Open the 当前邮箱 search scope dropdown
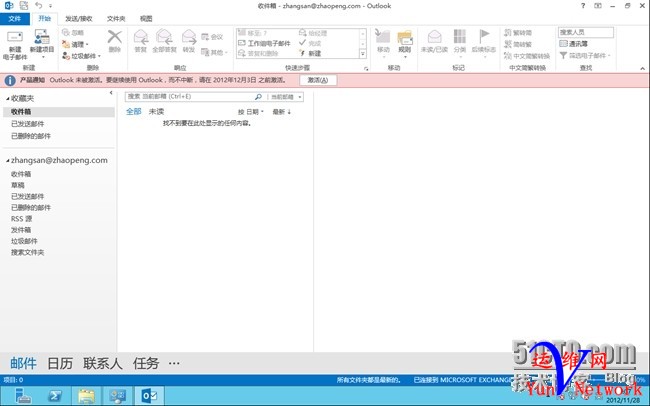The width and height of the screenshot is (650, 406). [286, 97]
